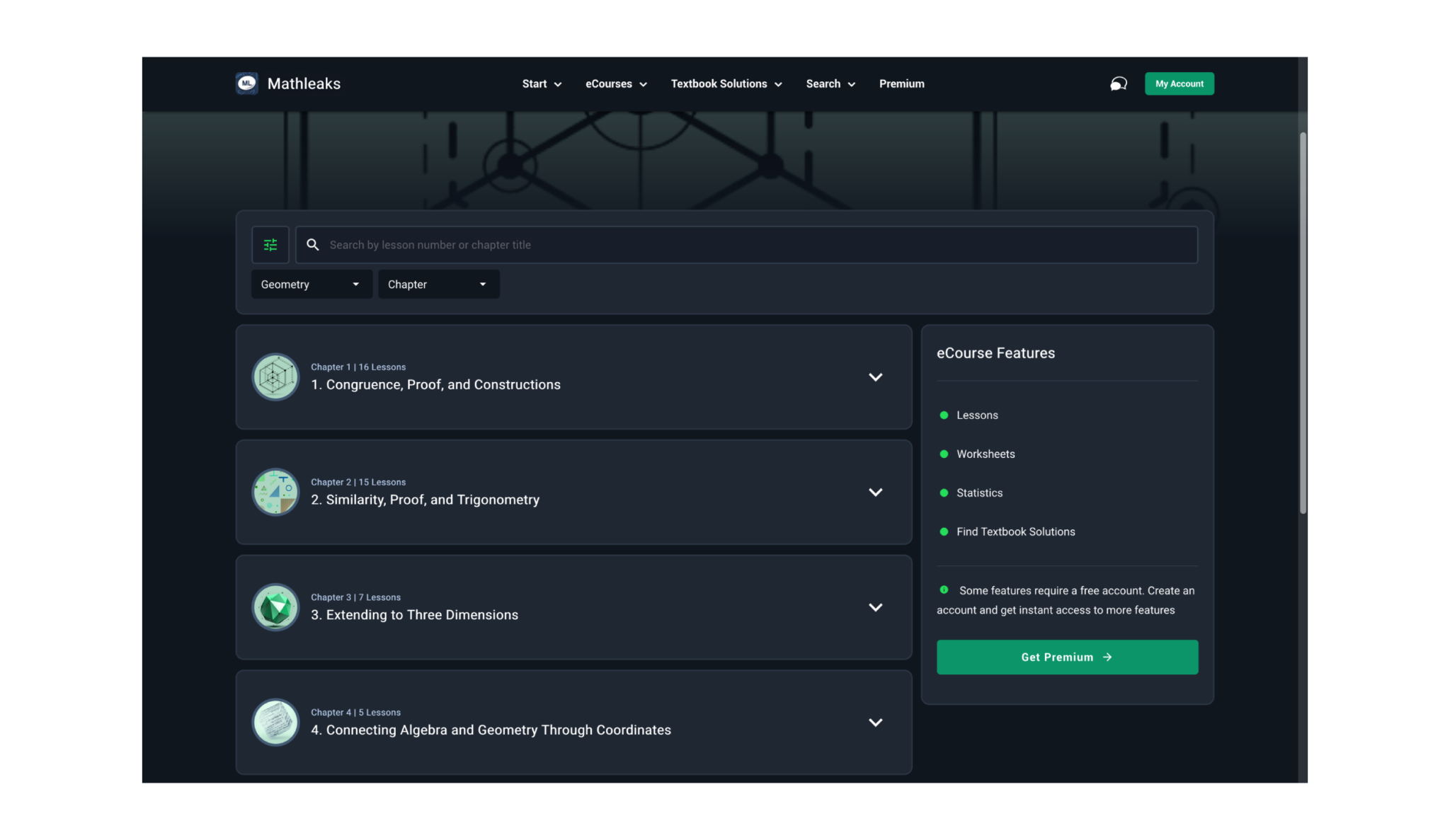Click 'Chapter 2 | 15 Lessons' label
The height and width of the screenshot is (840, 1450).
[x=358, y=483]
